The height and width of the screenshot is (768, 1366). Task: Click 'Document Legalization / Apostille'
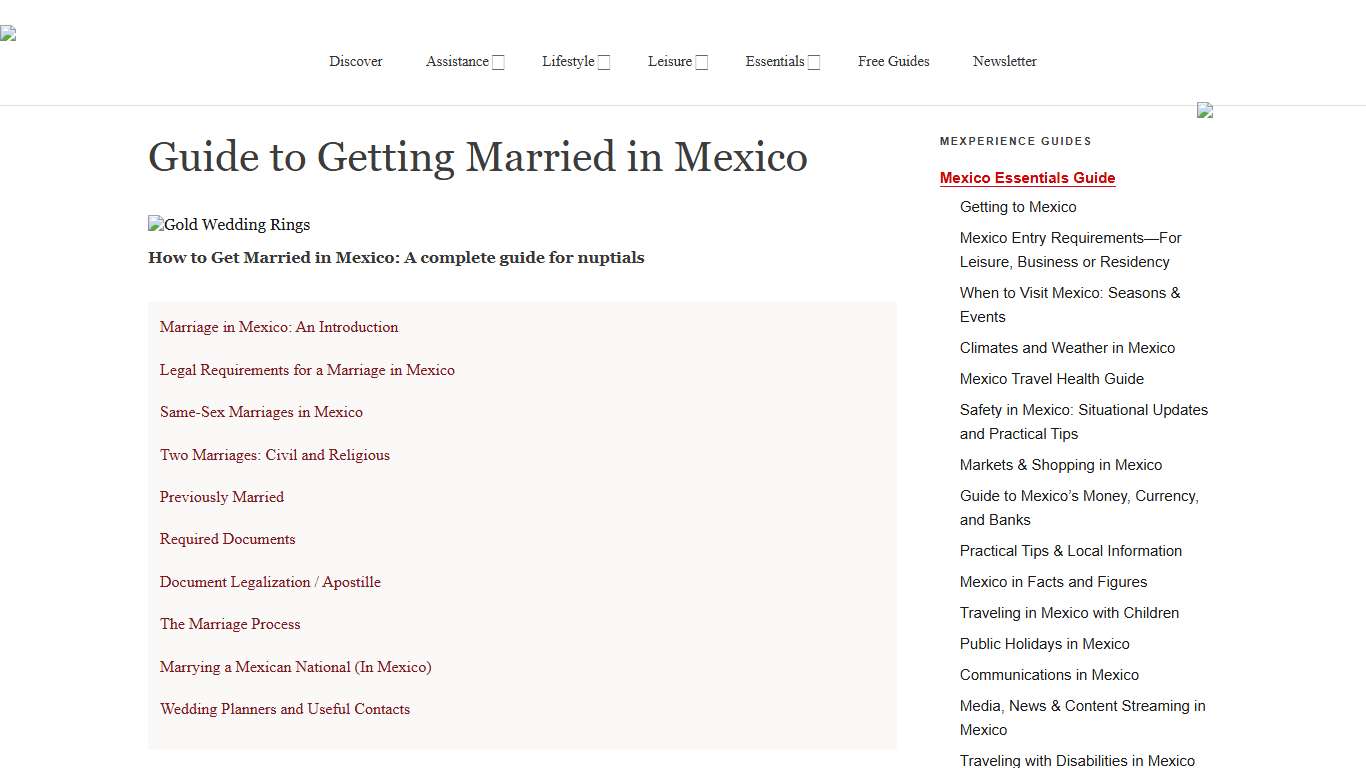coord(270,582)
